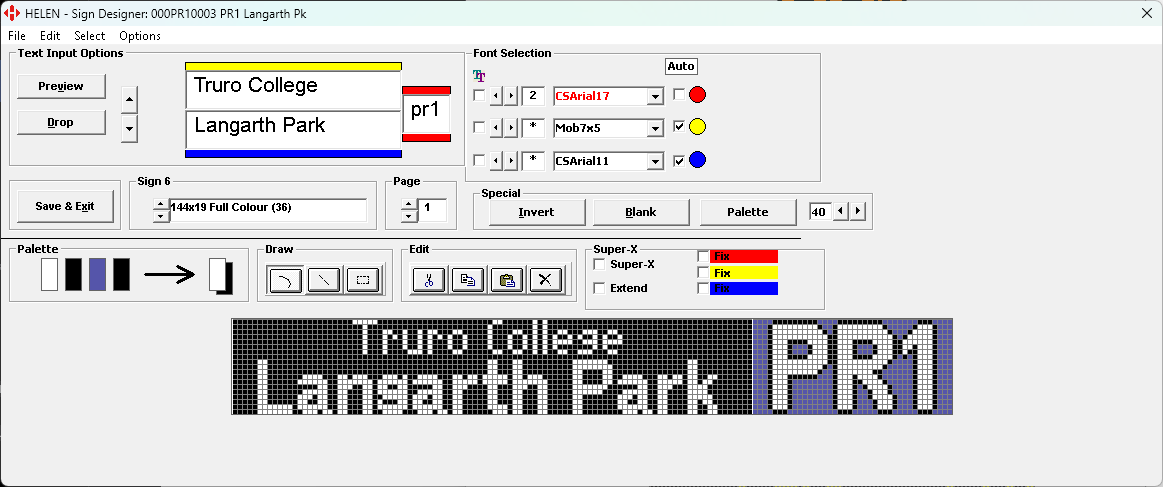Click the scissors cut icon
Screen dimensions: 1163x487
click(428, 280)
